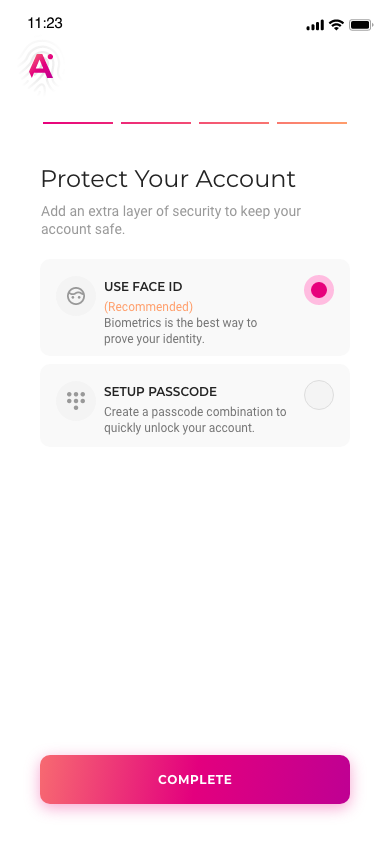
Task: Select the Setup Passcode radio button
Action: pos(319,395)
